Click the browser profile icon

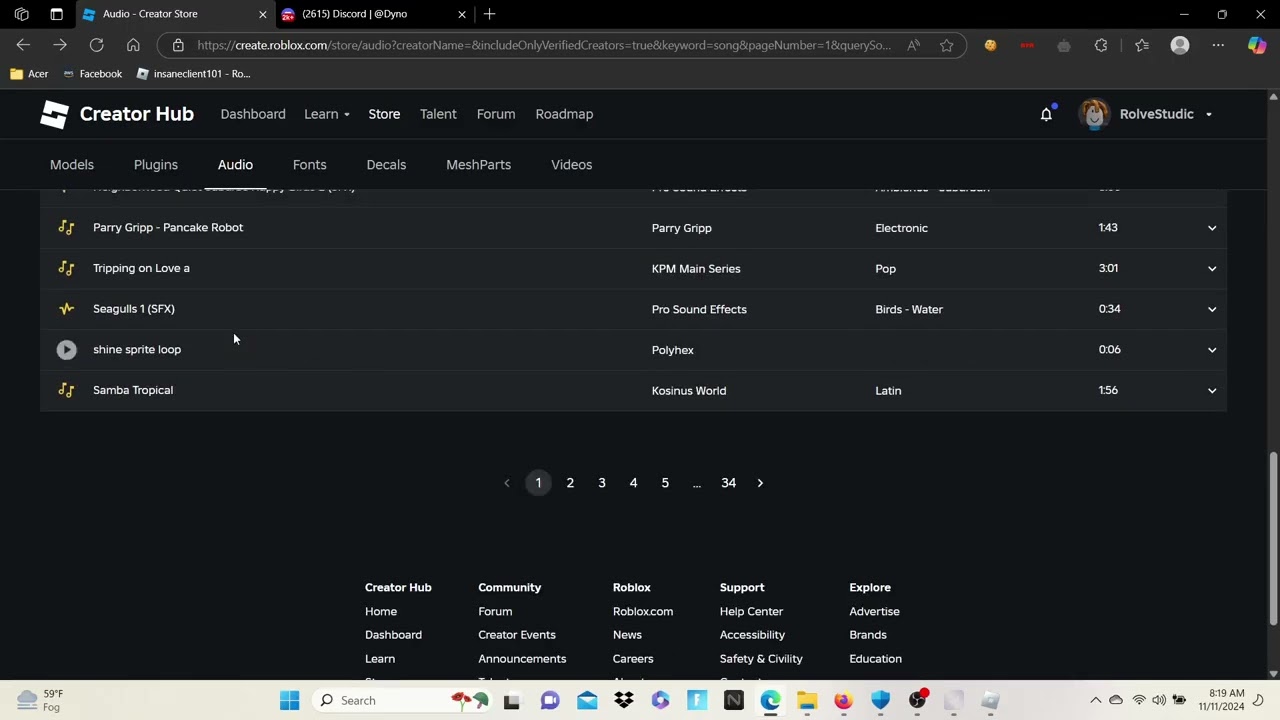point(1180,45)
